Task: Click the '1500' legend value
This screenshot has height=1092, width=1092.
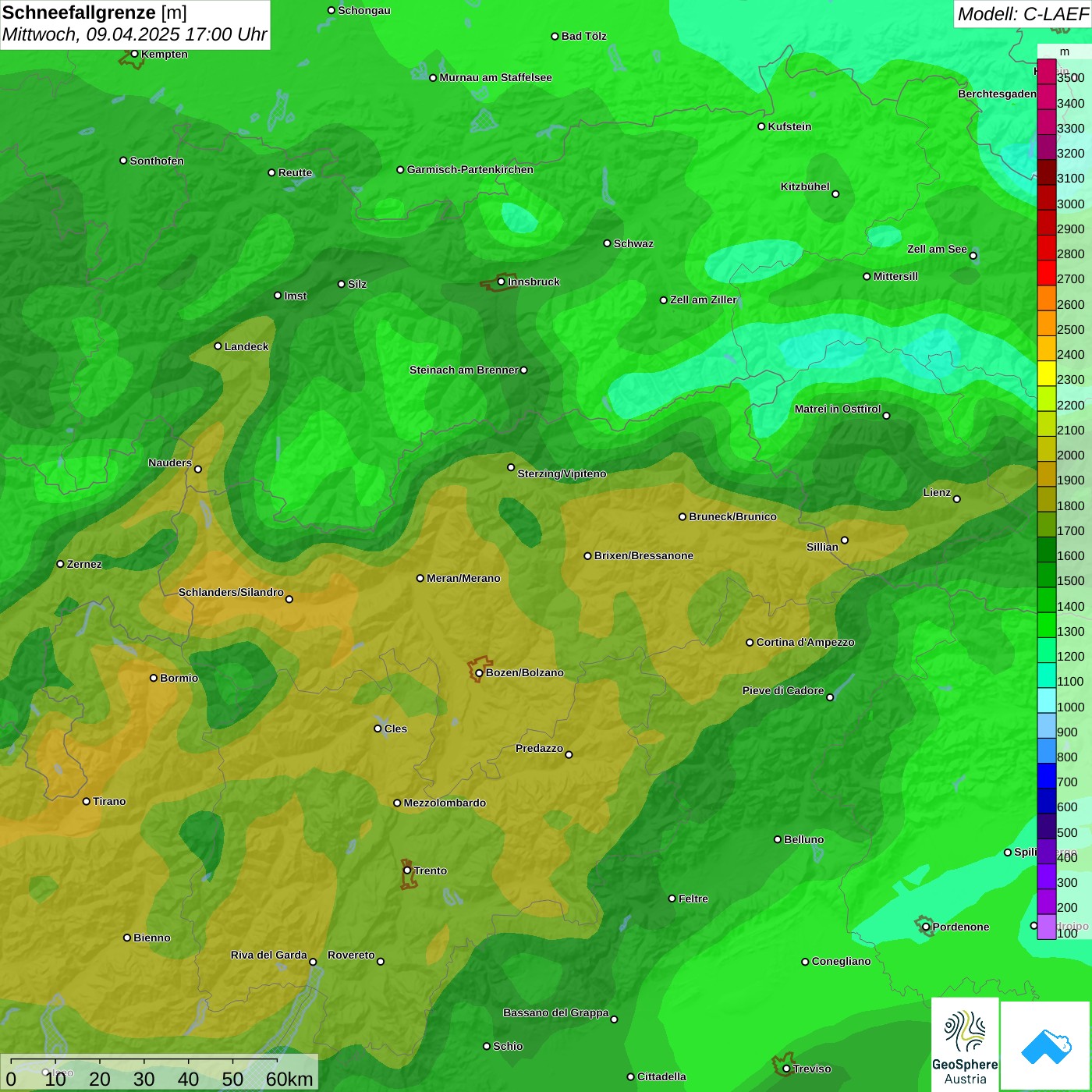Action: point(1070,580)
